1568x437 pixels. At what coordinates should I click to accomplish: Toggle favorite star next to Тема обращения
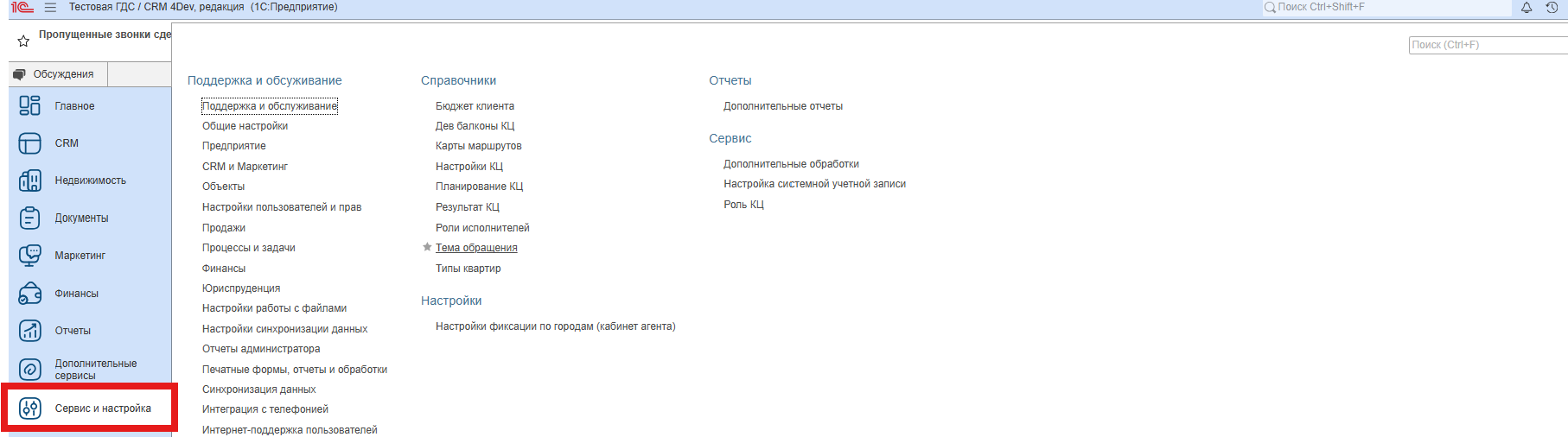click(x=427, y=248)
